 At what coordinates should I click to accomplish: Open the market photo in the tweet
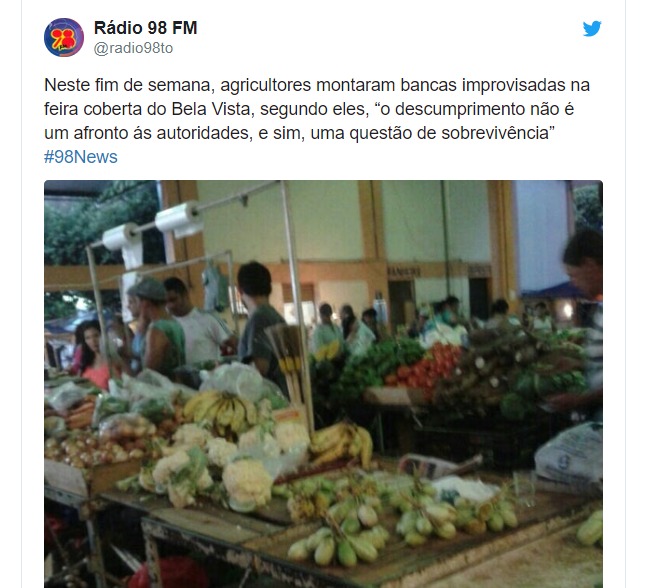click(x=323, y=384)
